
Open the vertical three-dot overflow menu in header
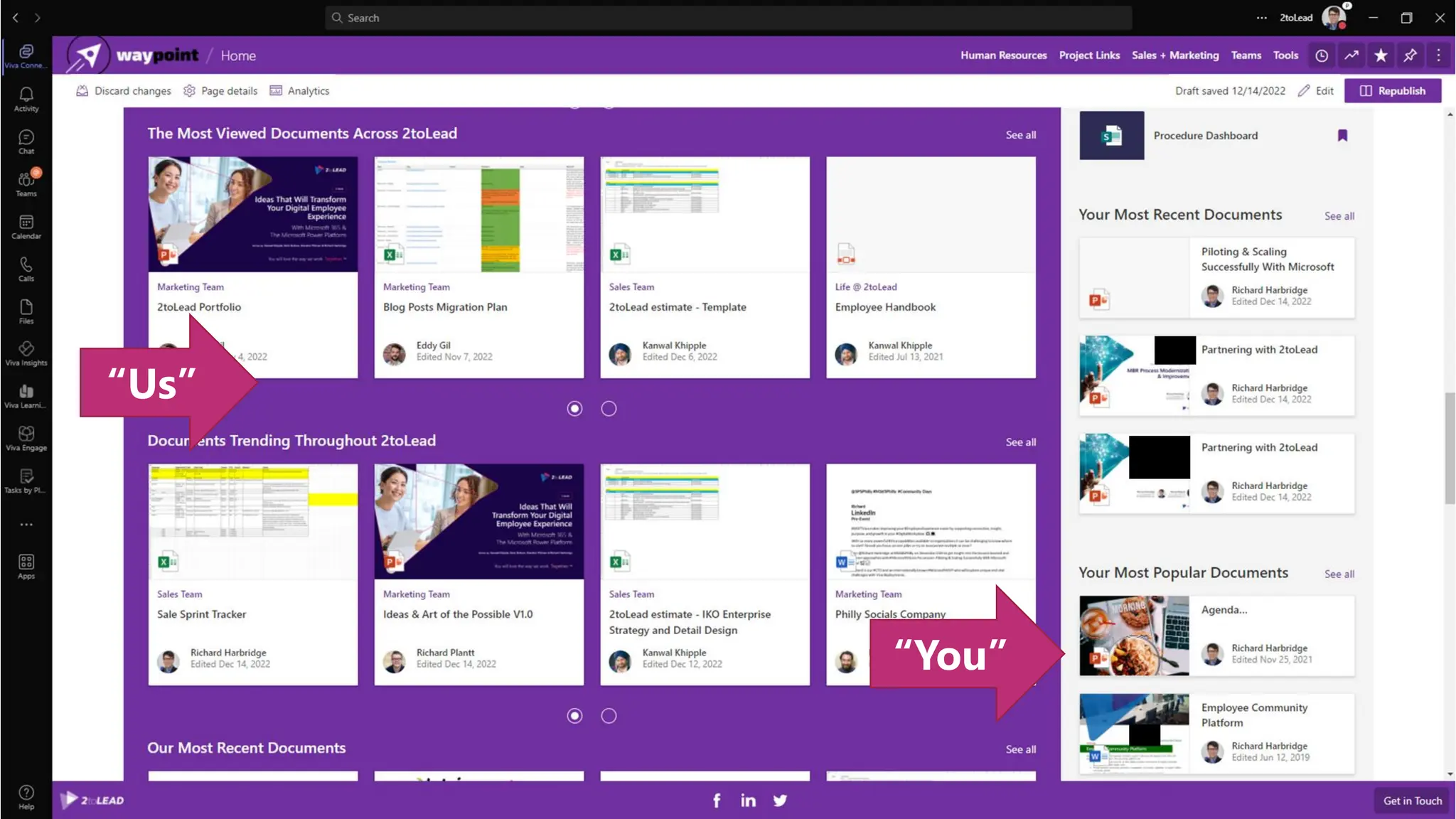(x=1438, y=55)
